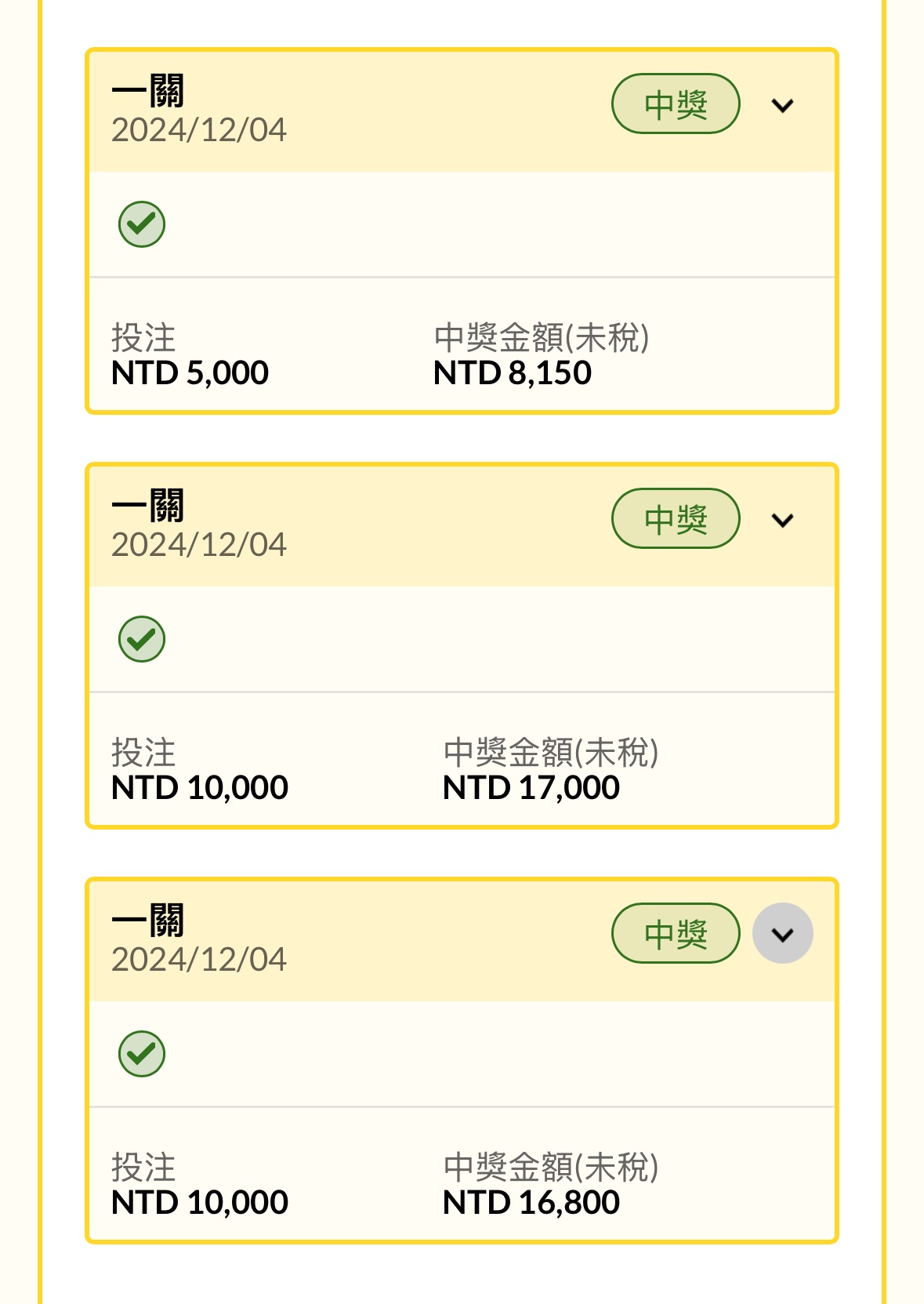Click the 中獎金額(未稅) label above NTD 17,000
The height and width of the screenshot is (1304, 924).
click(551, 753)
